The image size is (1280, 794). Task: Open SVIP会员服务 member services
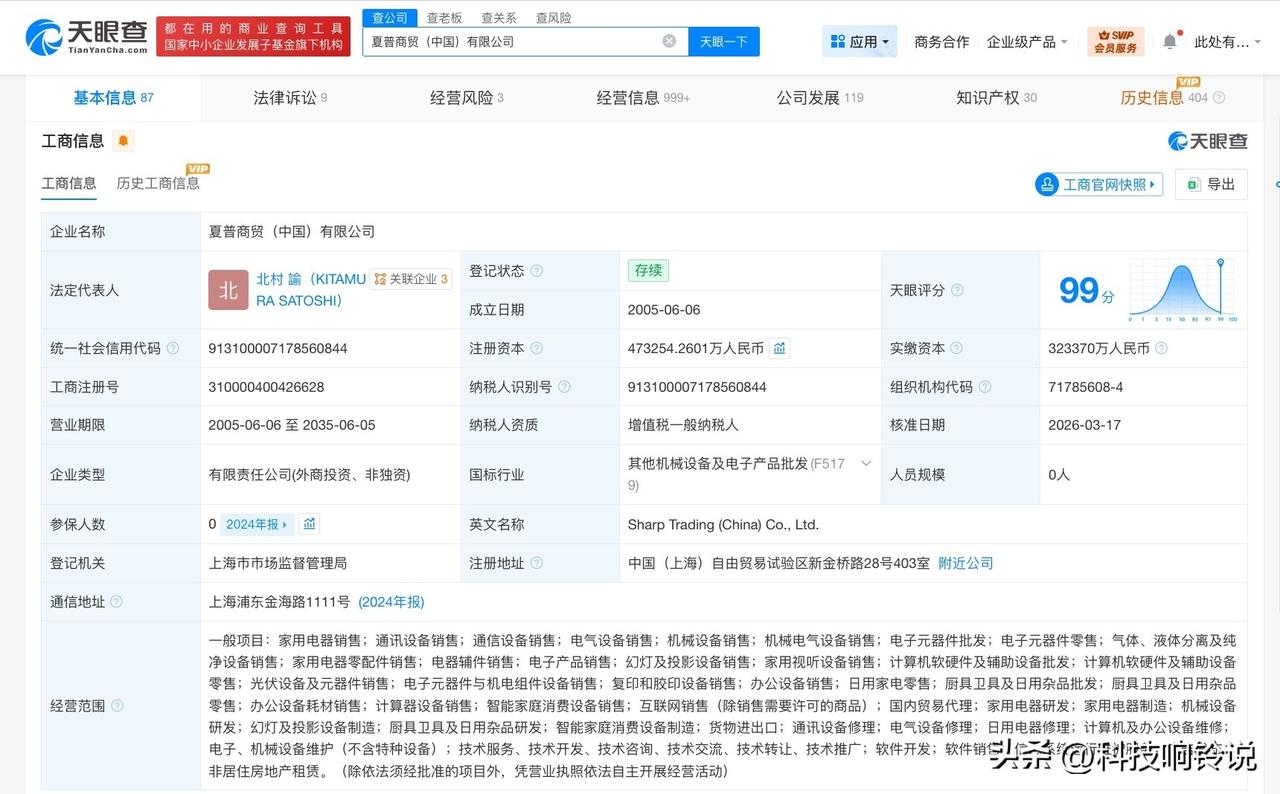point(1115,40)
